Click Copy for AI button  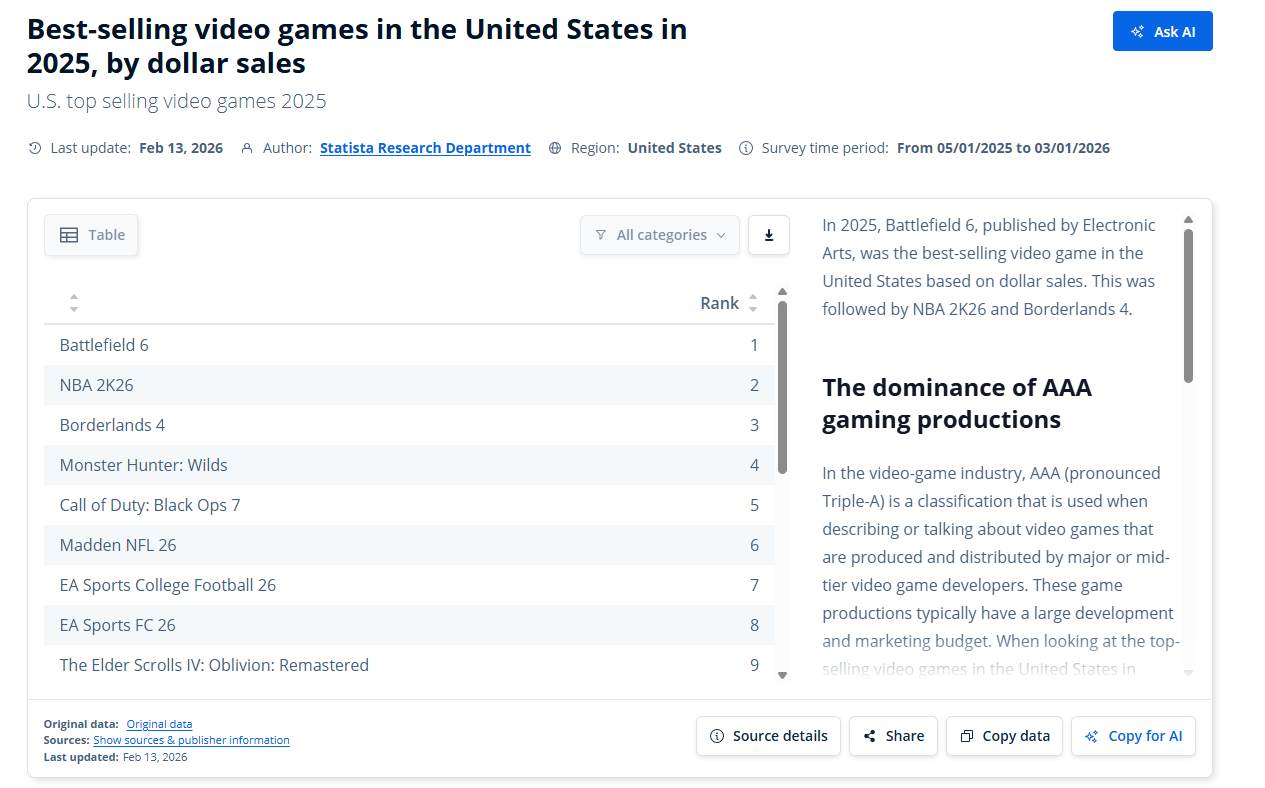click(1133, 736)
